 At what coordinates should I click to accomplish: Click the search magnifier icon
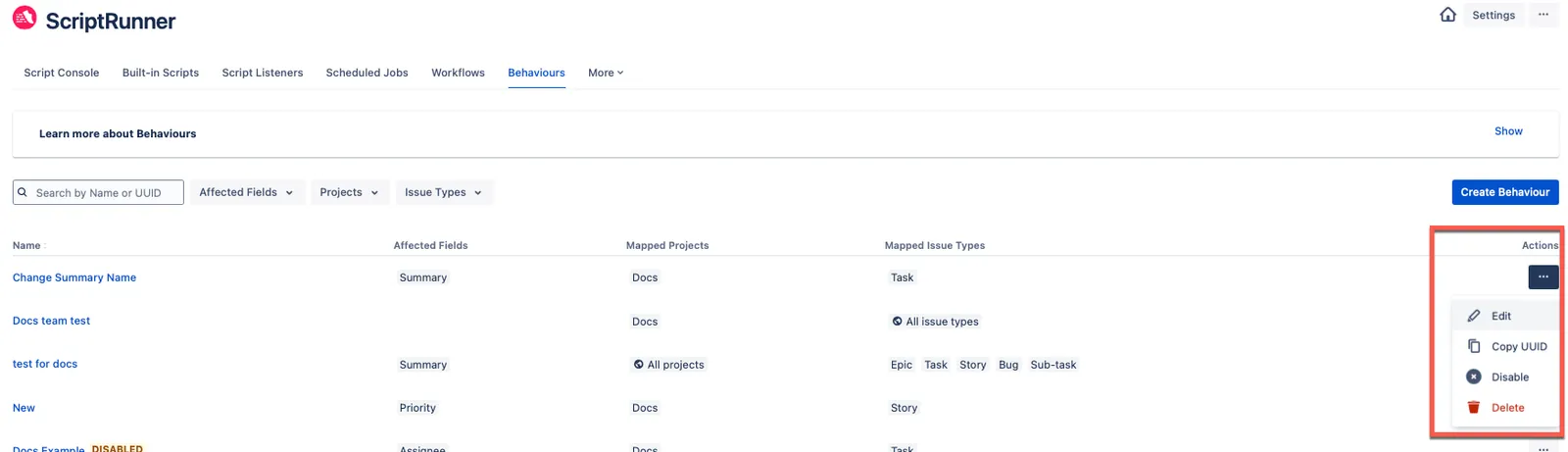pyautogui.click(x=23, y=192)
